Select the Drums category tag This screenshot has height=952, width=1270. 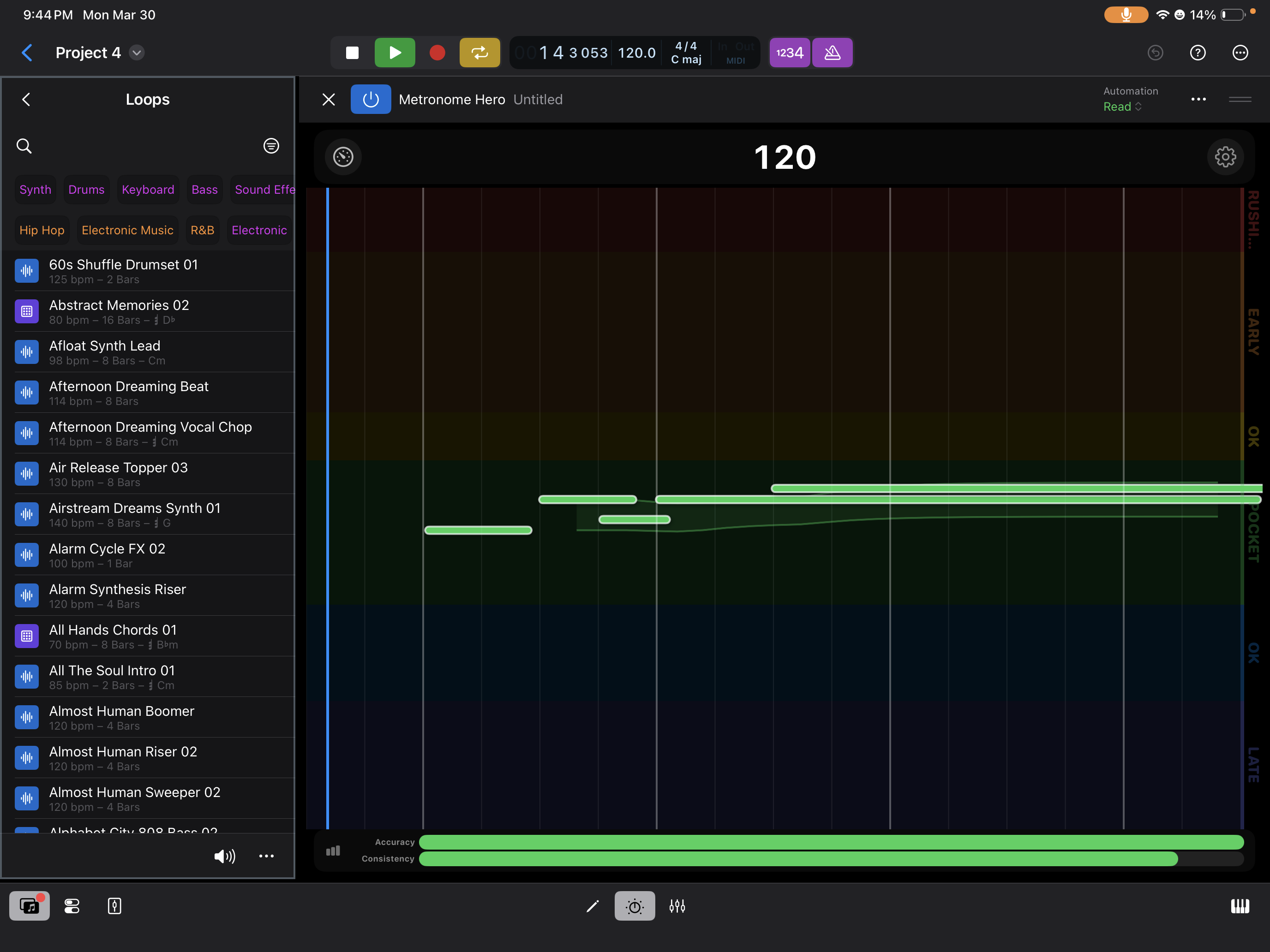86,190
